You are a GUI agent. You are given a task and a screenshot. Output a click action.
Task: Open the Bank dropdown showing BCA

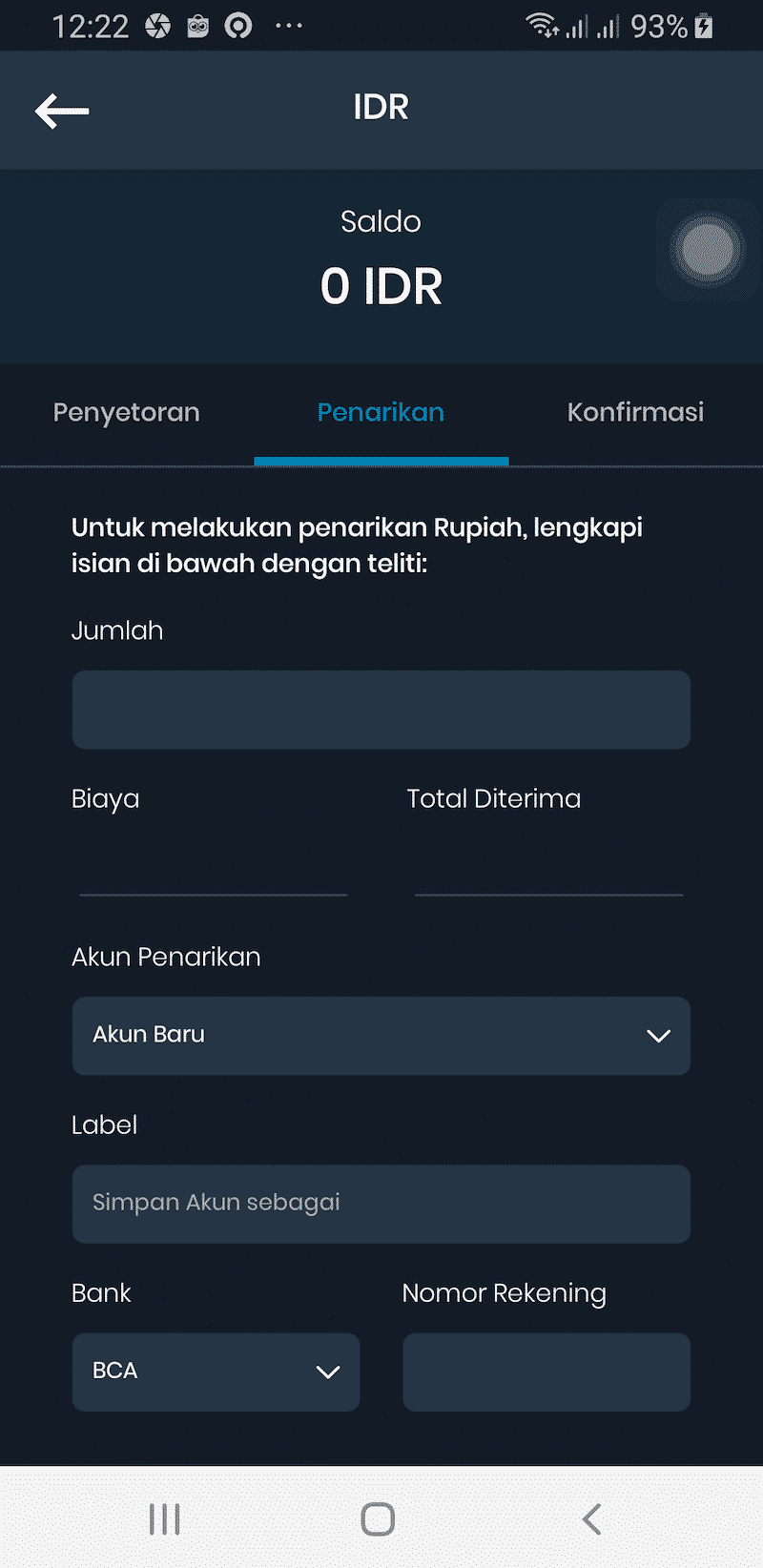(216, 1372)
